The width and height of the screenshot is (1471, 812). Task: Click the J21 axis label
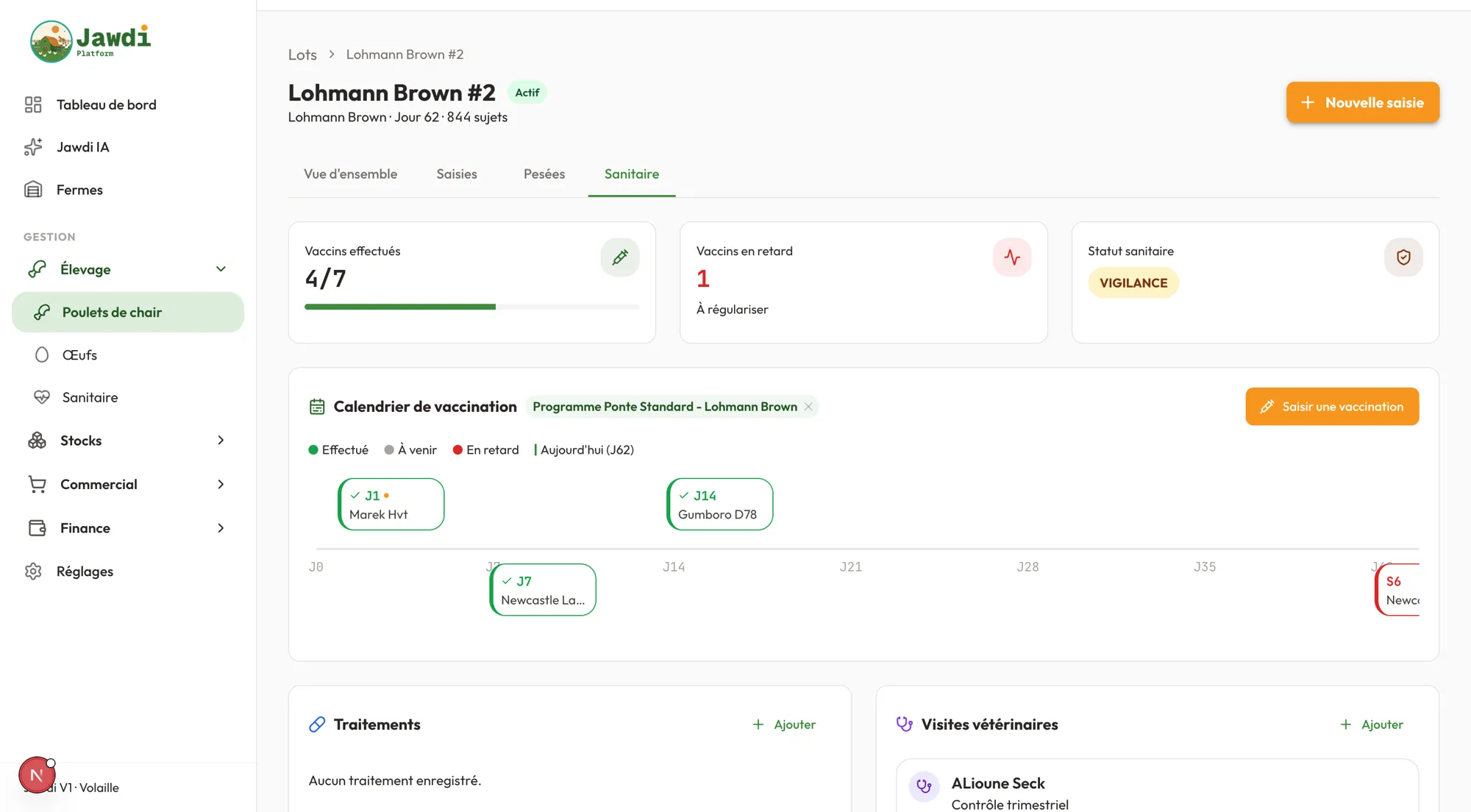point(851,567)
